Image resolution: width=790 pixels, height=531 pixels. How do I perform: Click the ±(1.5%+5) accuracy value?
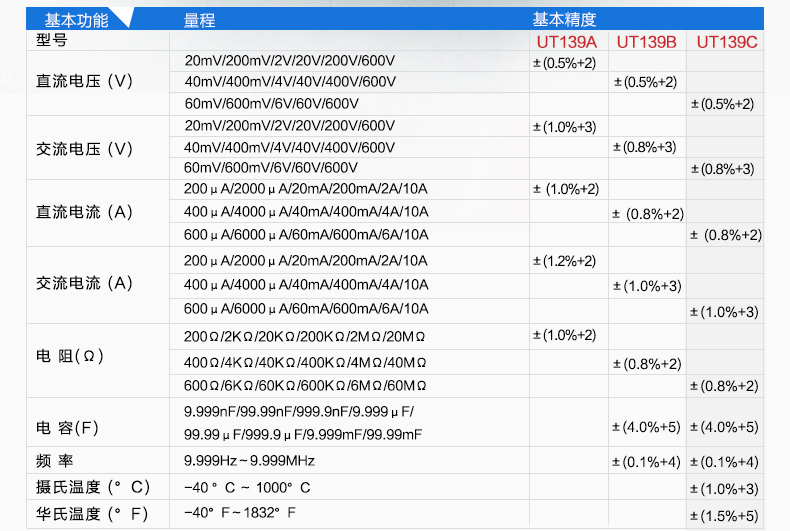725,516
